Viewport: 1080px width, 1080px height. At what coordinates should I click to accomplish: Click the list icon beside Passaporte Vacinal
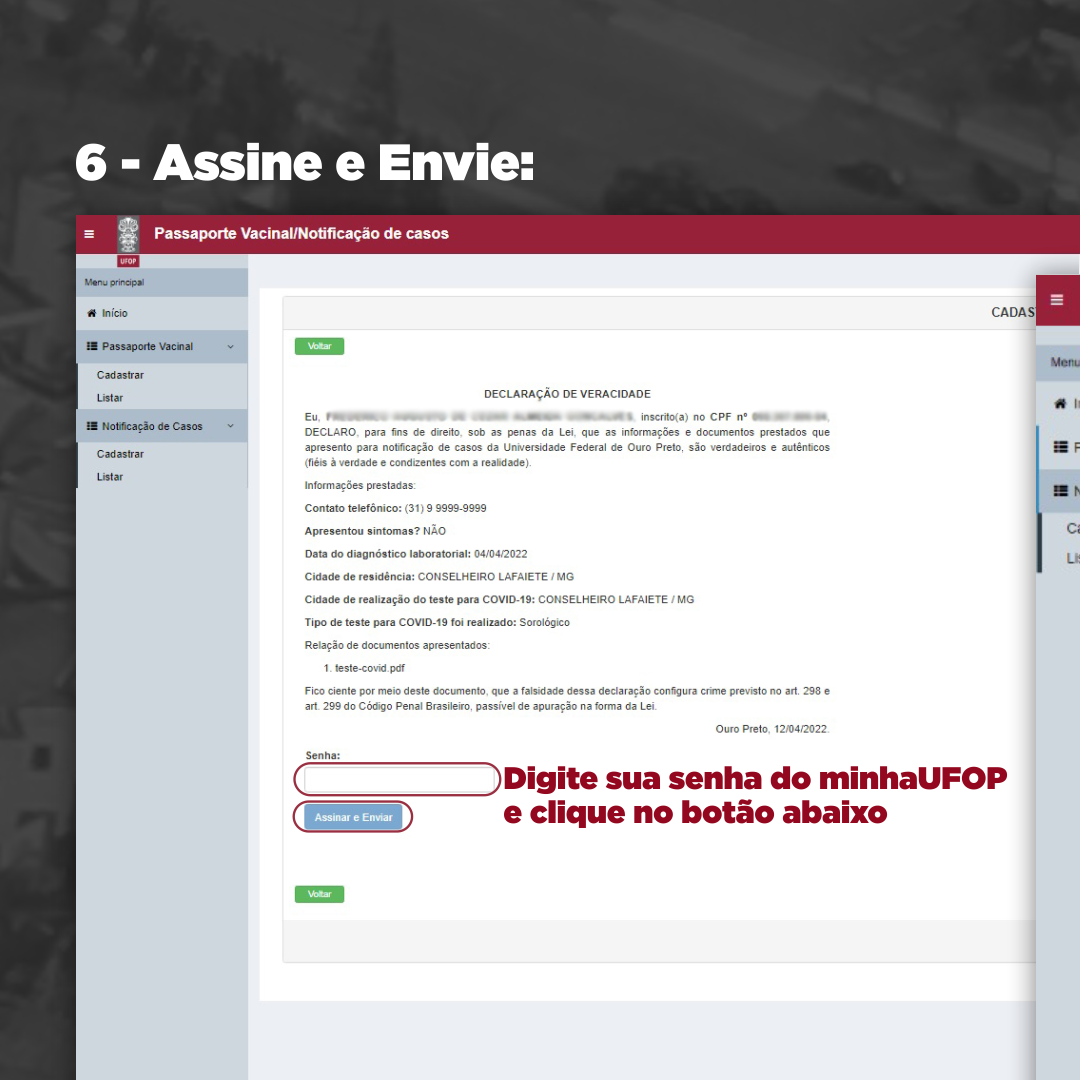tap(92, 346)
